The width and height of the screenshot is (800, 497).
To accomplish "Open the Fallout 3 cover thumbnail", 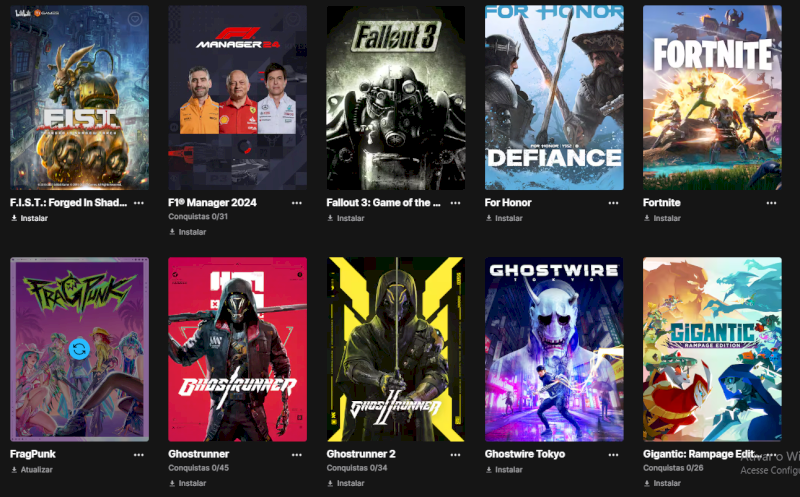I will pyautogui.click(x=396, y=97).
